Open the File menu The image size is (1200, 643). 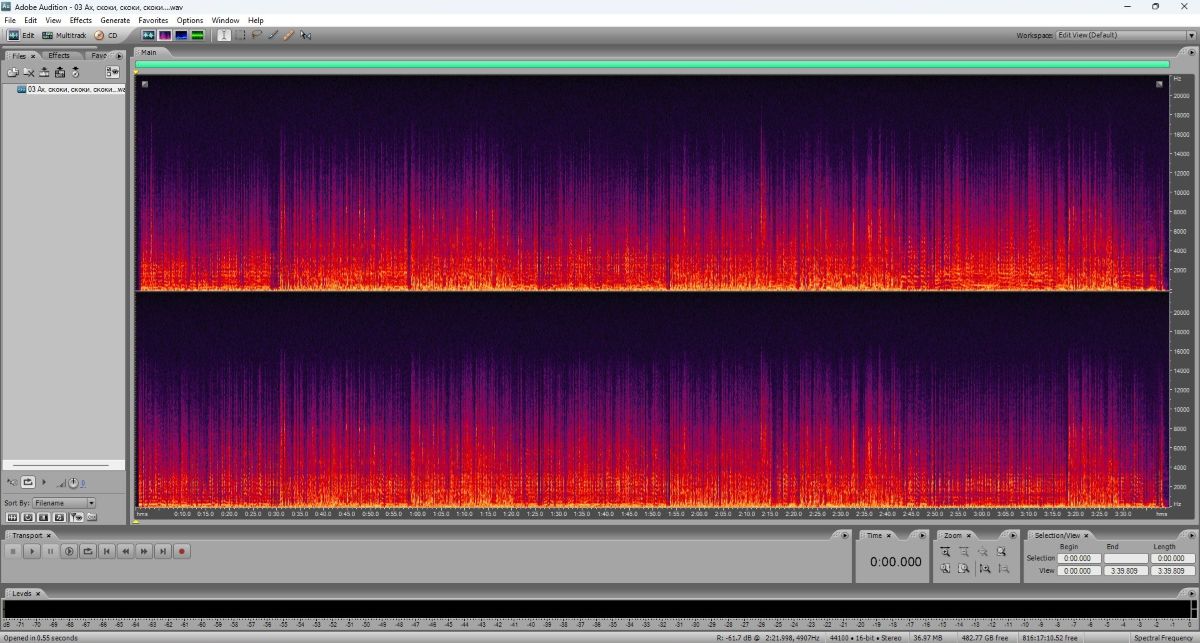point(10,20)
